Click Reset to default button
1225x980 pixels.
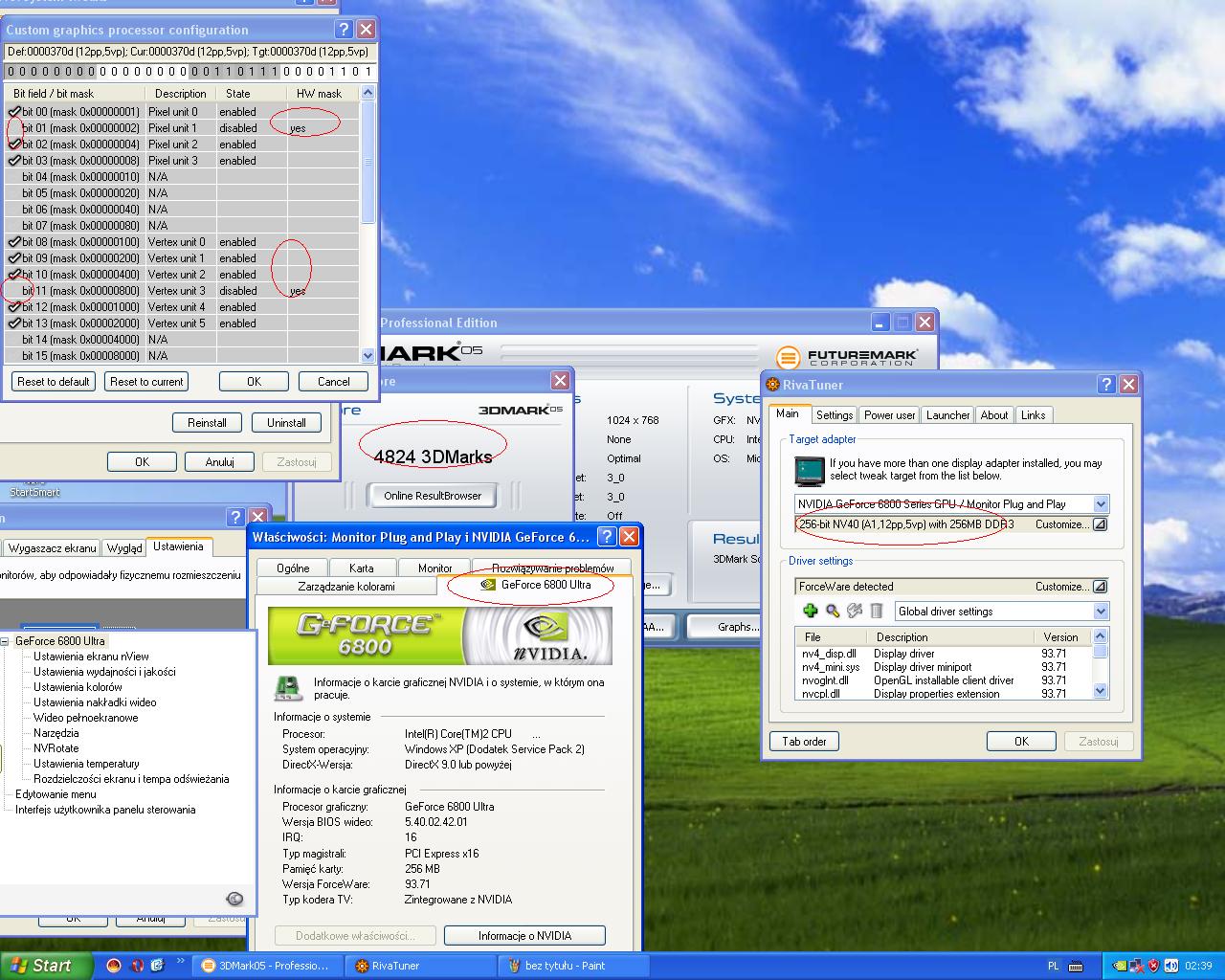[54, 382]
